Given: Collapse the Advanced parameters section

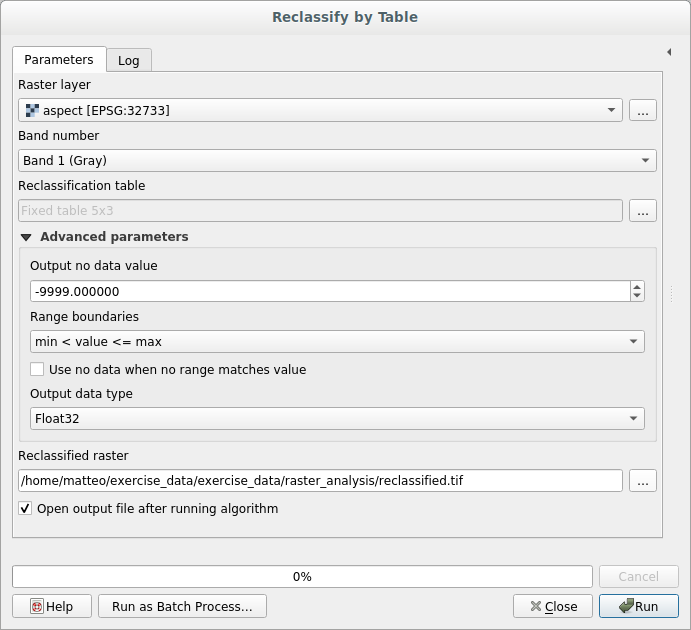Looking at the screenshot, I should pos(25,237).
